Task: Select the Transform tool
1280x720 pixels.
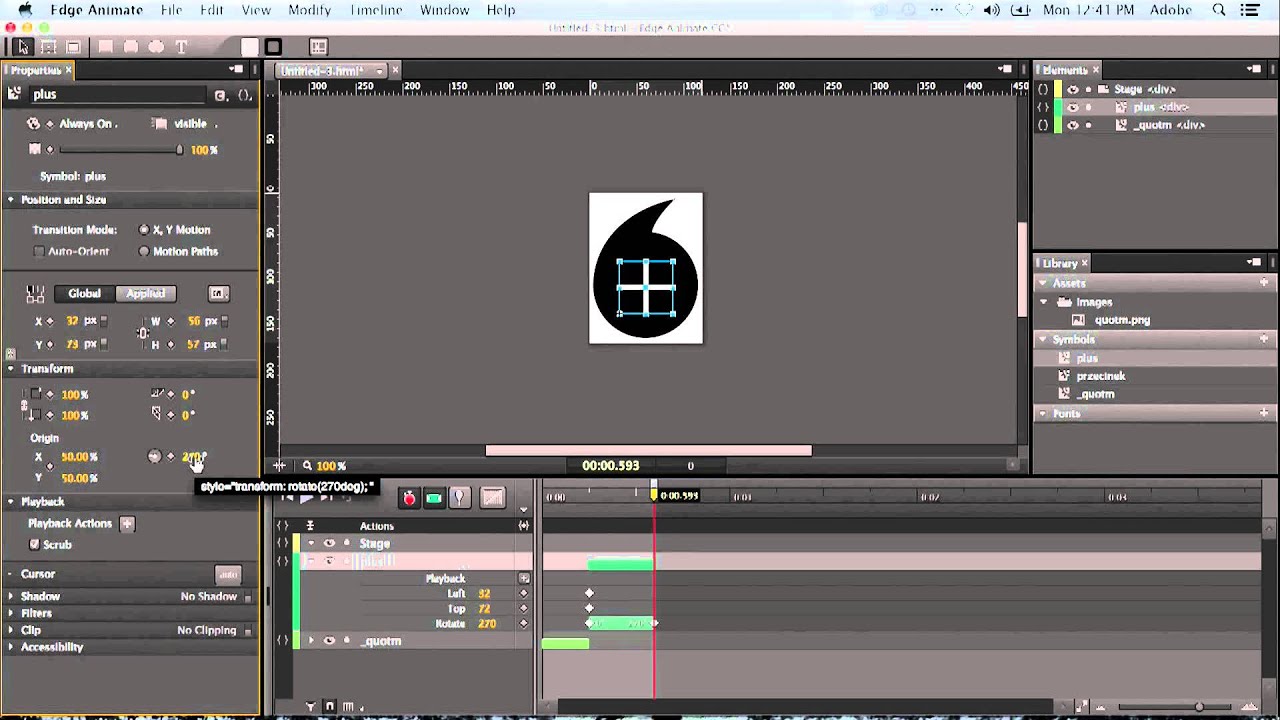Action: tap(49, 47)
